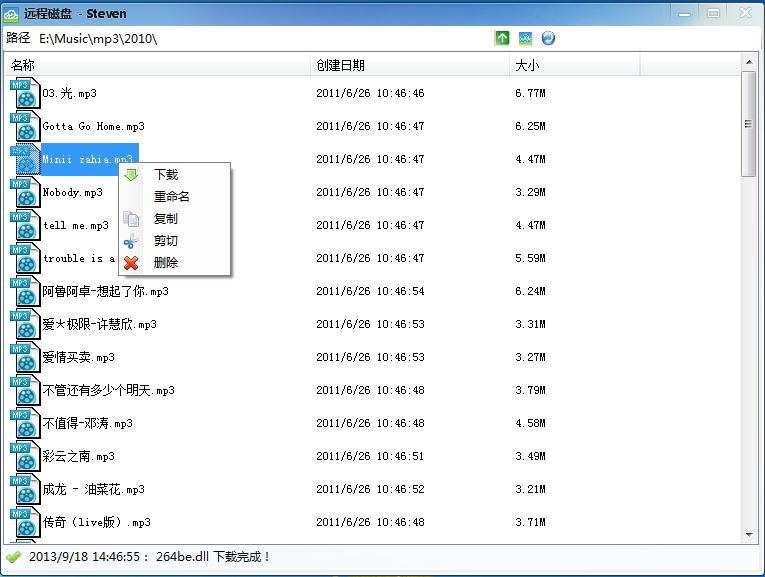Click the scrollbar down arrow

point(749,535)
